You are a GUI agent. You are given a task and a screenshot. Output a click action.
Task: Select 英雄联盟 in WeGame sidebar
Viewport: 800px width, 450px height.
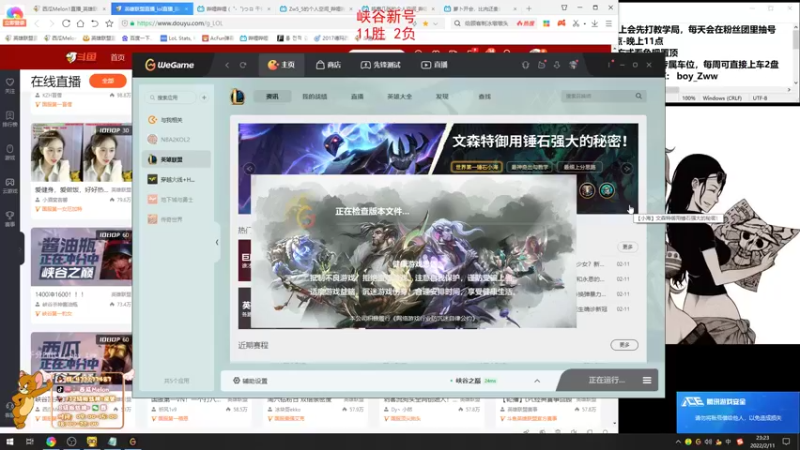[176, 159]
